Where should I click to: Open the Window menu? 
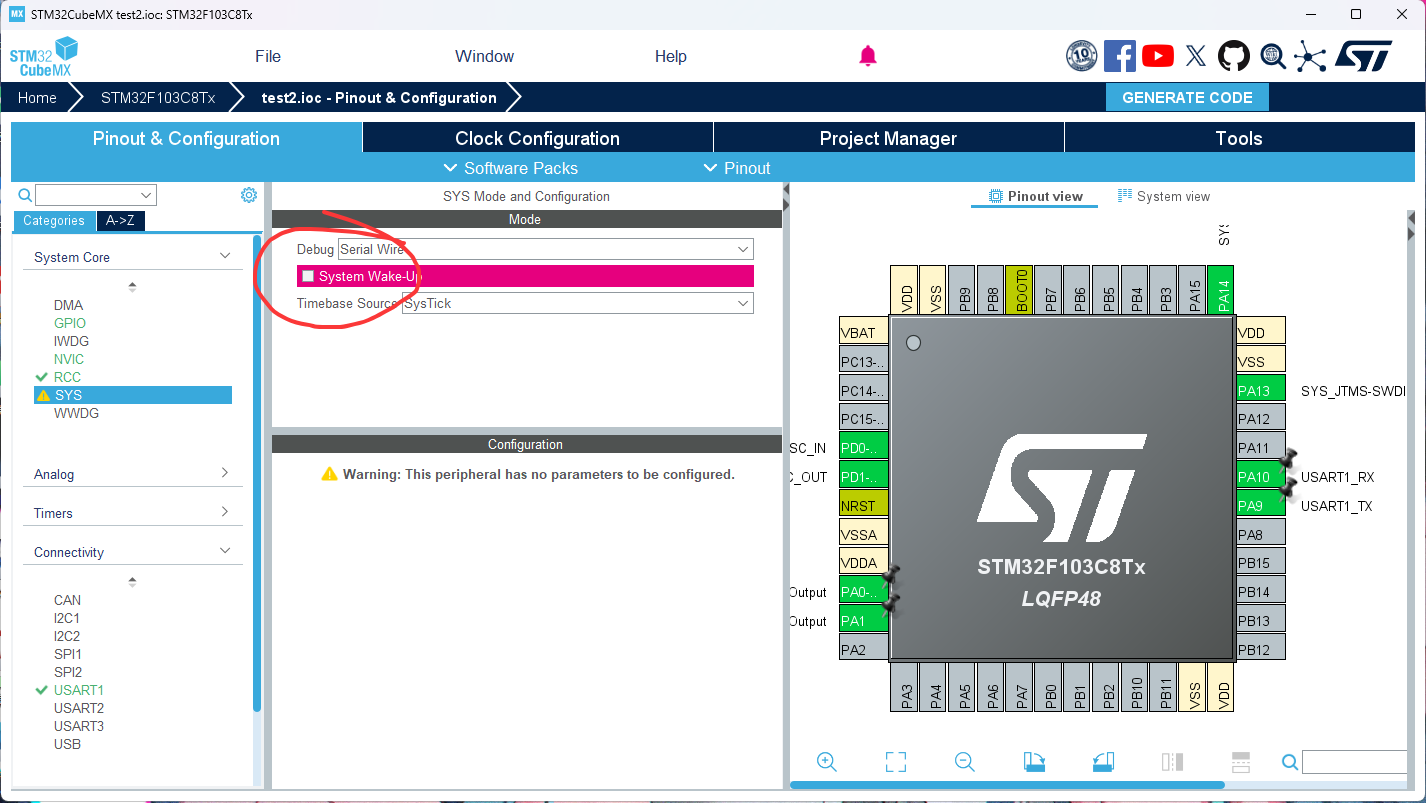coord(484,56)
